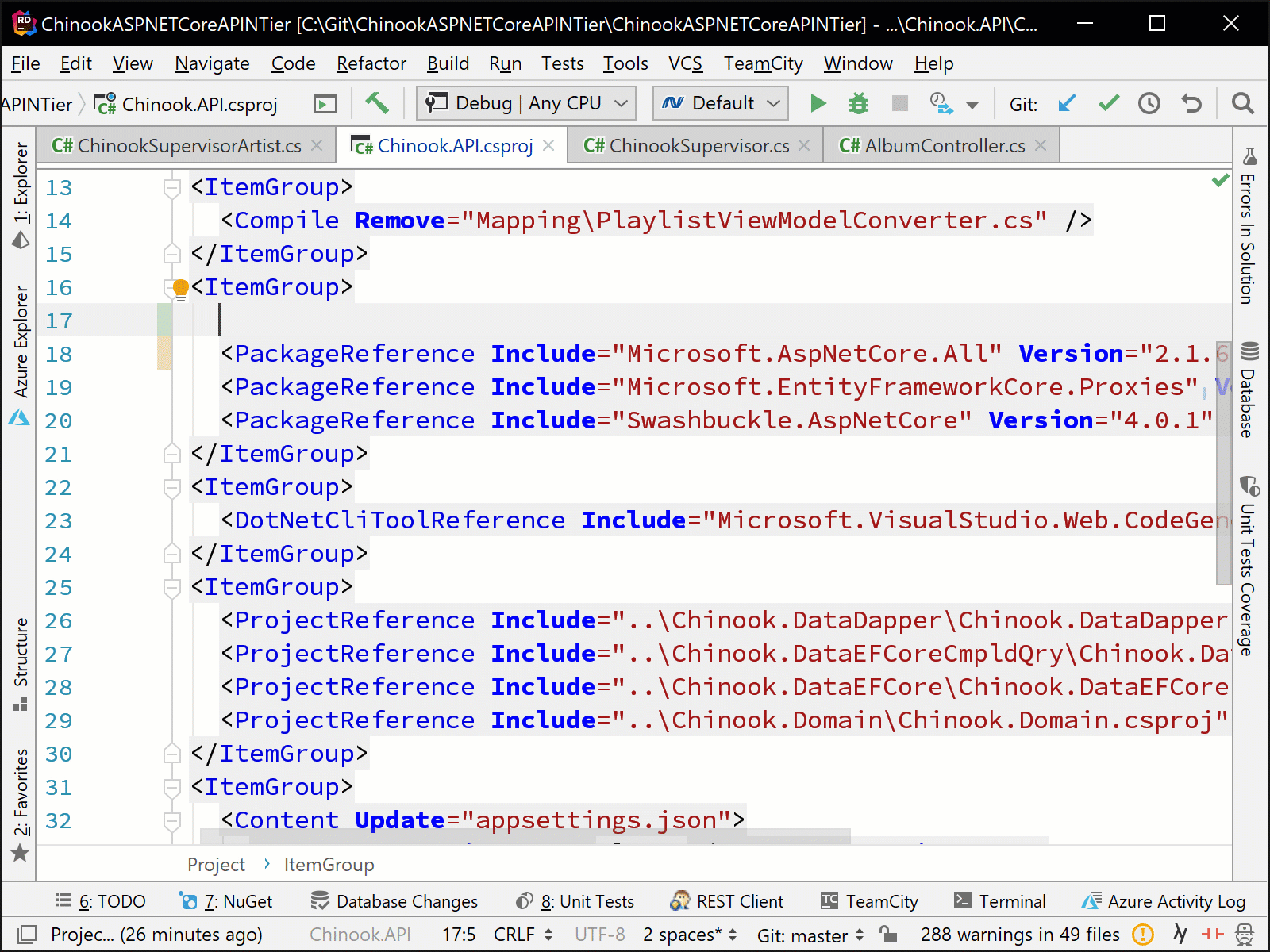
Task: Open Azure Explorer side panel
Action: (20, 355)
